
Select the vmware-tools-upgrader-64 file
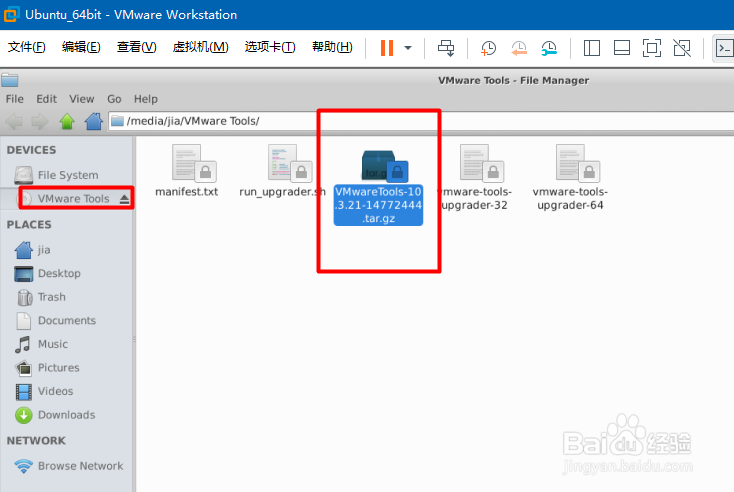(x=570, y=178)
